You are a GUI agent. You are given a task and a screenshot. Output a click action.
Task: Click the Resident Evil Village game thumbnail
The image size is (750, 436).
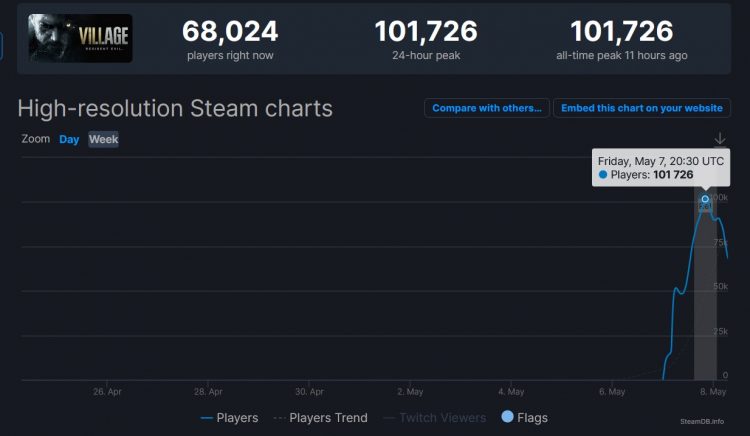point(80,38)
